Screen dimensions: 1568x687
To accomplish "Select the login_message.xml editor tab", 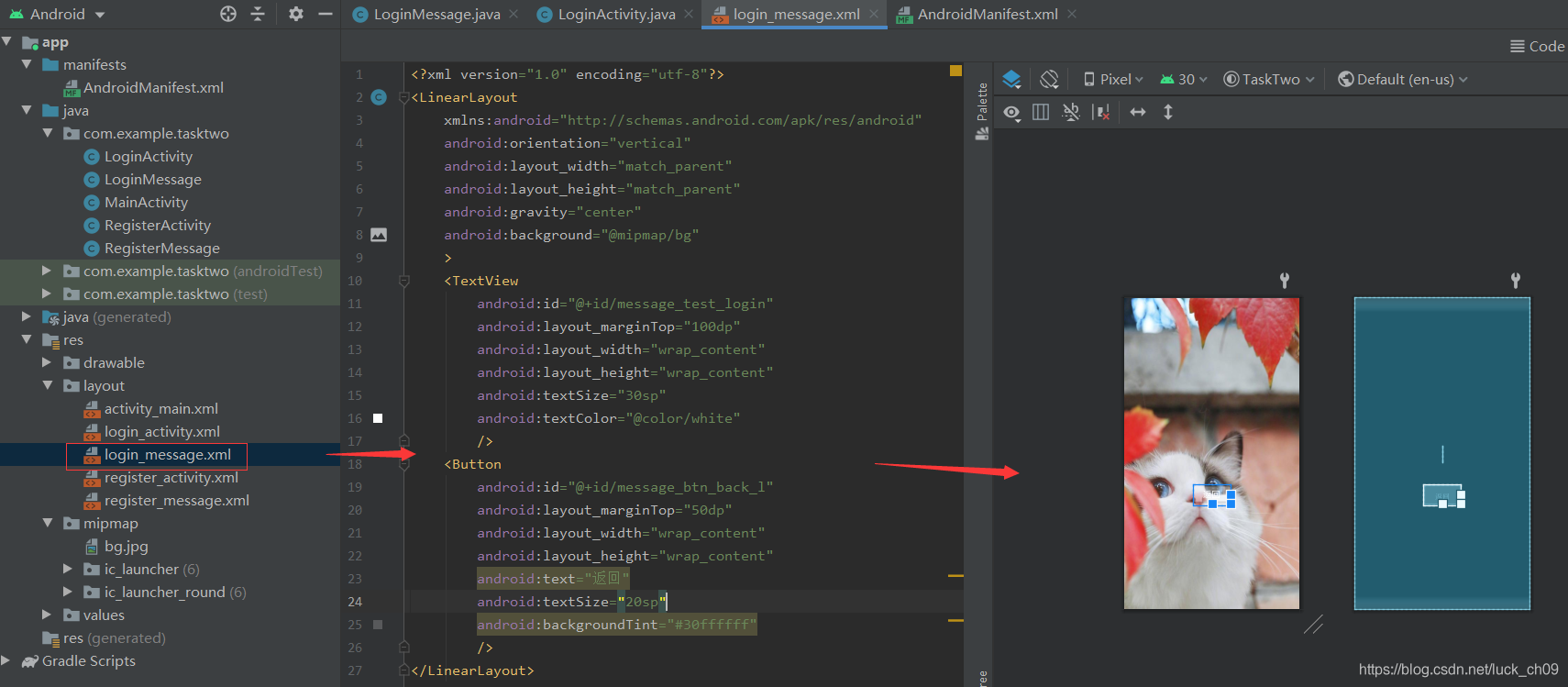I will click(796, 14).
